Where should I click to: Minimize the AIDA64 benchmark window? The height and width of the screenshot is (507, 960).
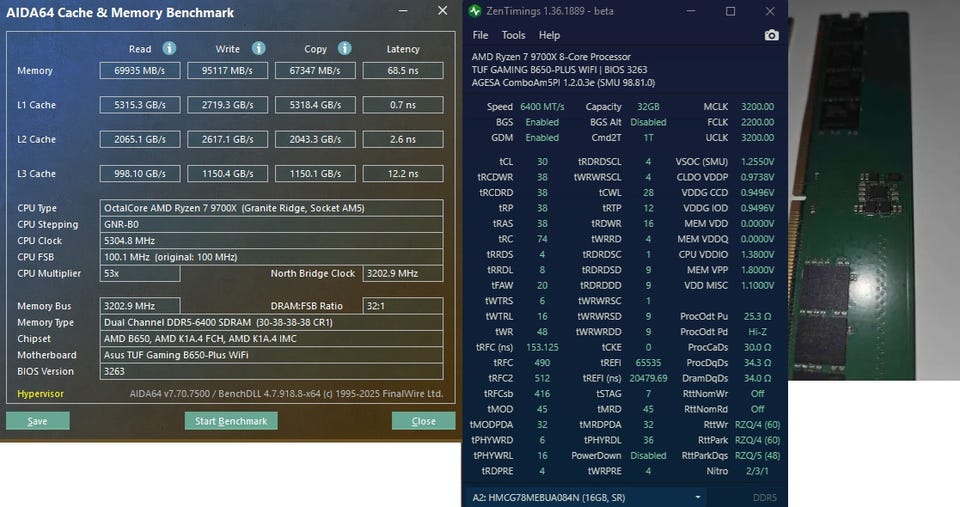click(403, 11)
